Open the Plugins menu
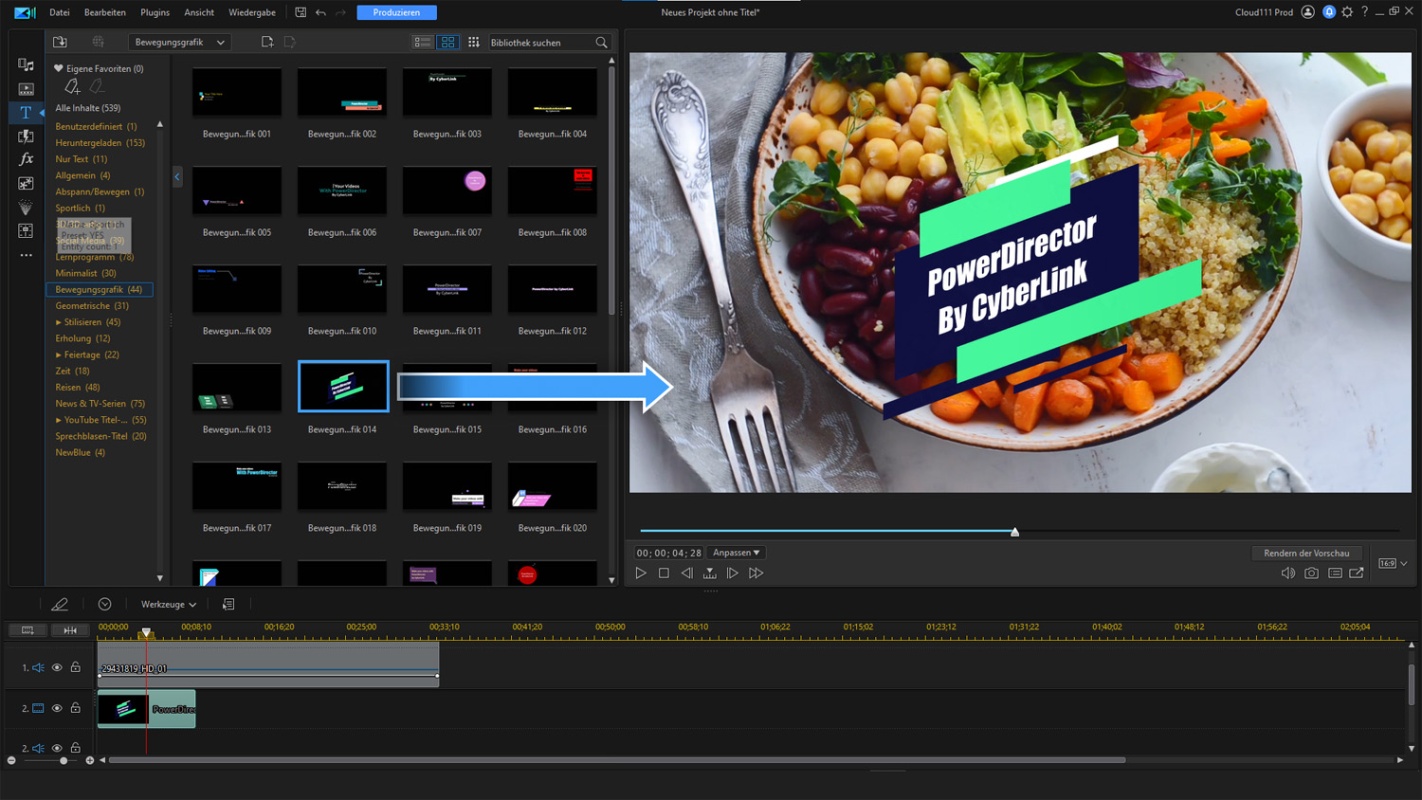The width and height of the screenshot is (1422, 800). click(x=155, y=12)
